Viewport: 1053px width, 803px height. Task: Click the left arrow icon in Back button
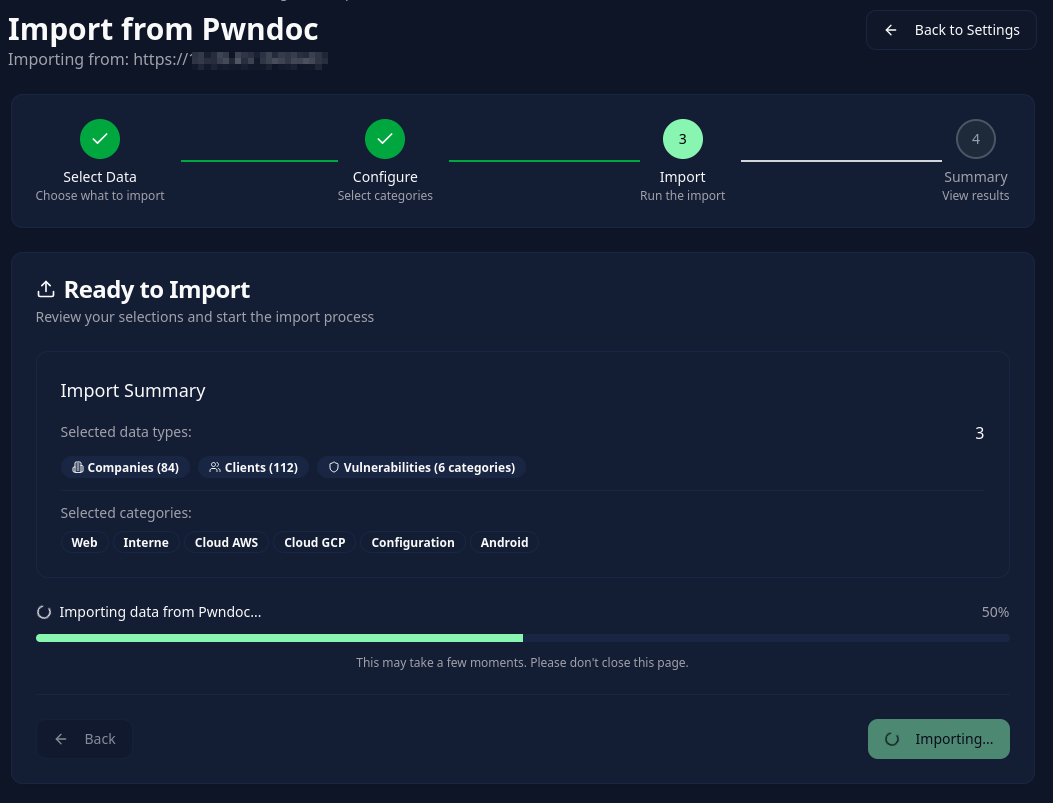pyautogui.click(x=61, y=739)
